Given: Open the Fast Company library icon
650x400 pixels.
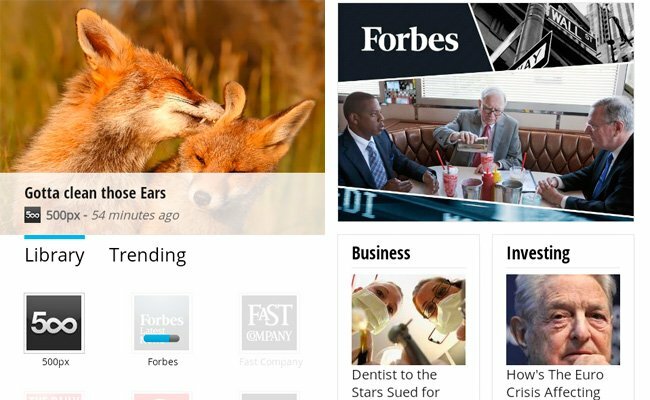Looking at the screenshot, I should point(269,323).
